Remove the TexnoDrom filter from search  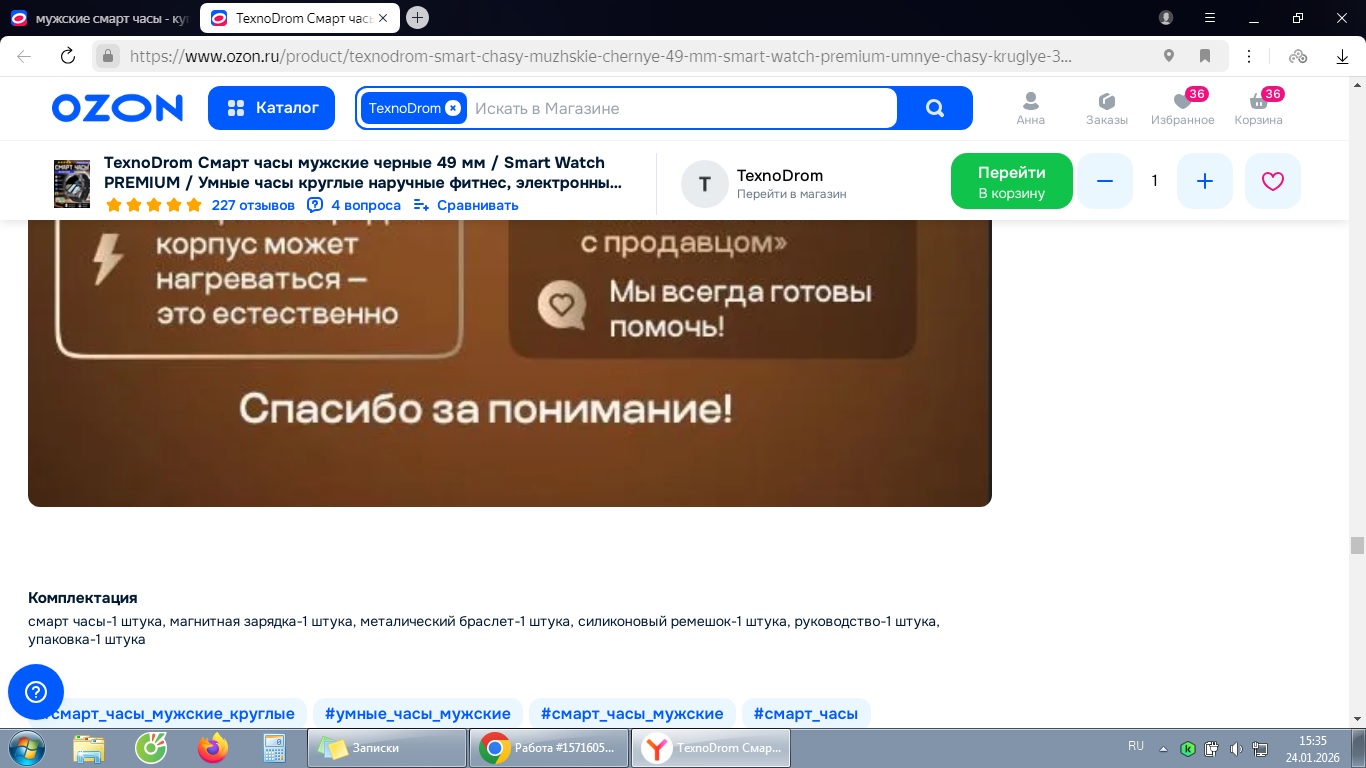tap(453, 108)
